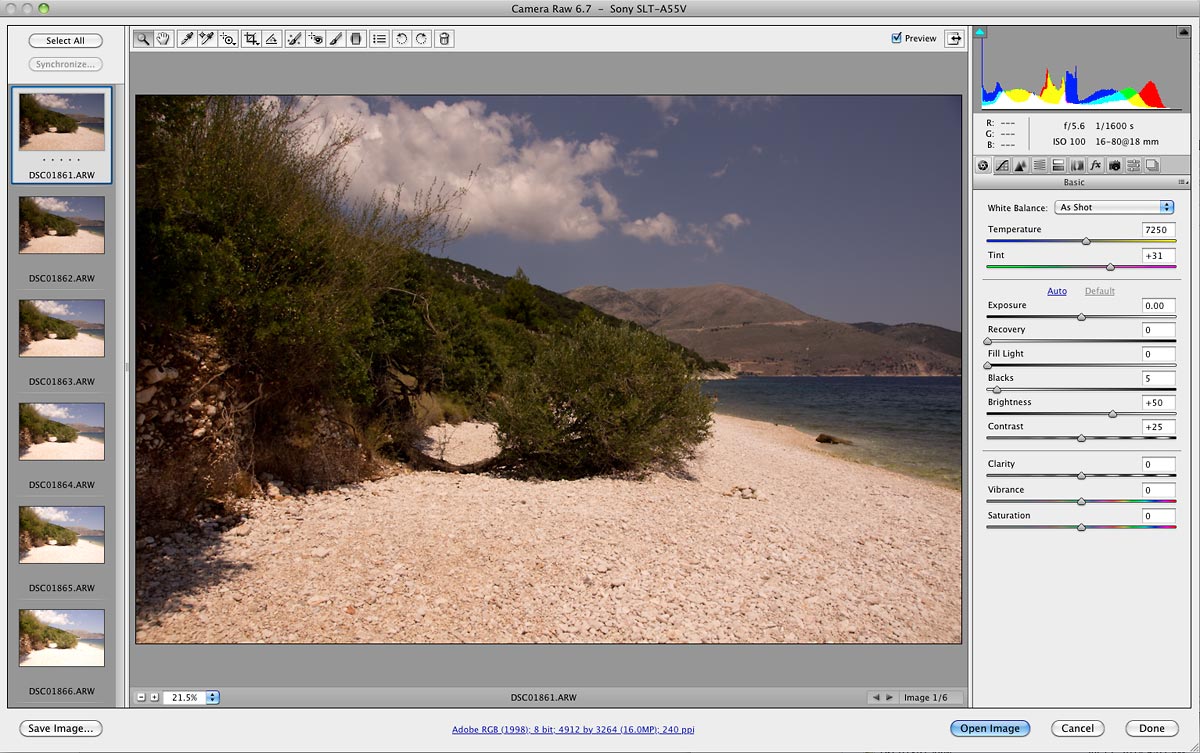This screenshot has width=1200, height=753.
Task: Pick the White Balance eyedropper tool
Action: [x=186, y=39]
